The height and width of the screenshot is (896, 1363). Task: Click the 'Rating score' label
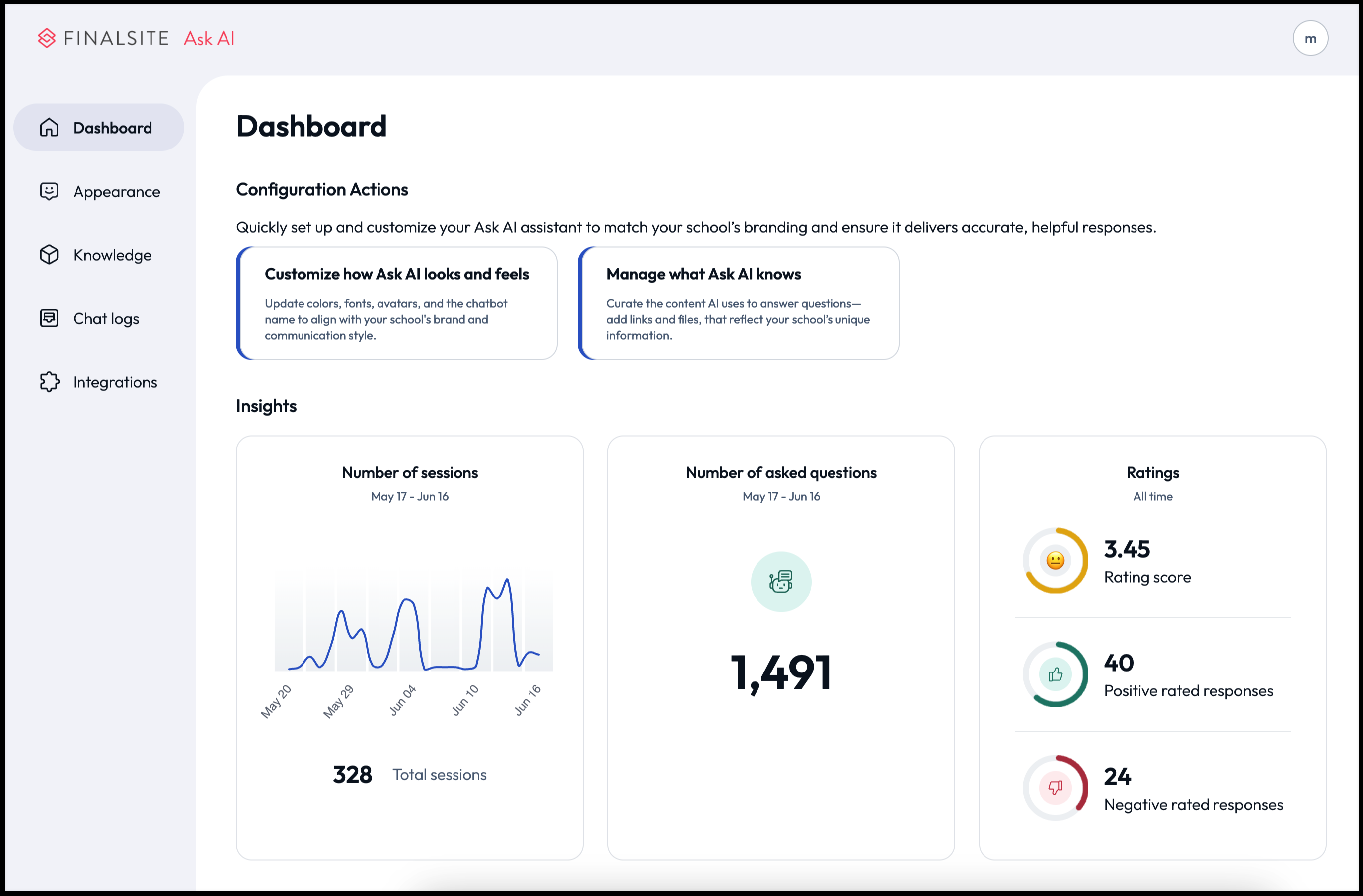coord(1147,577)
